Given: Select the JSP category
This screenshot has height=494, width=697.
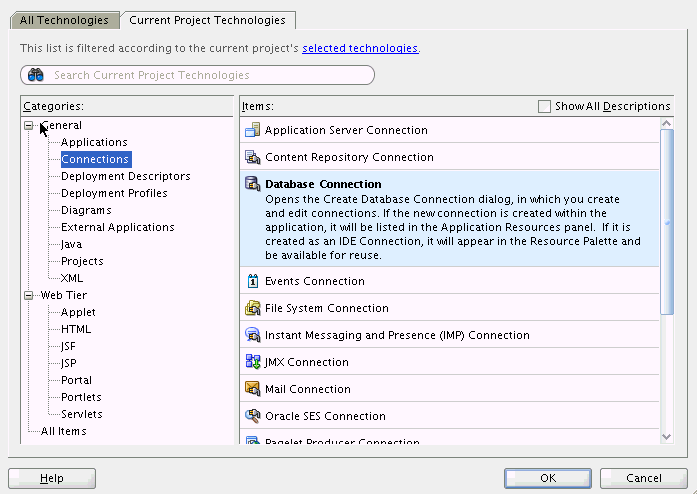Looking at the screenshot, I should [69, 363].
